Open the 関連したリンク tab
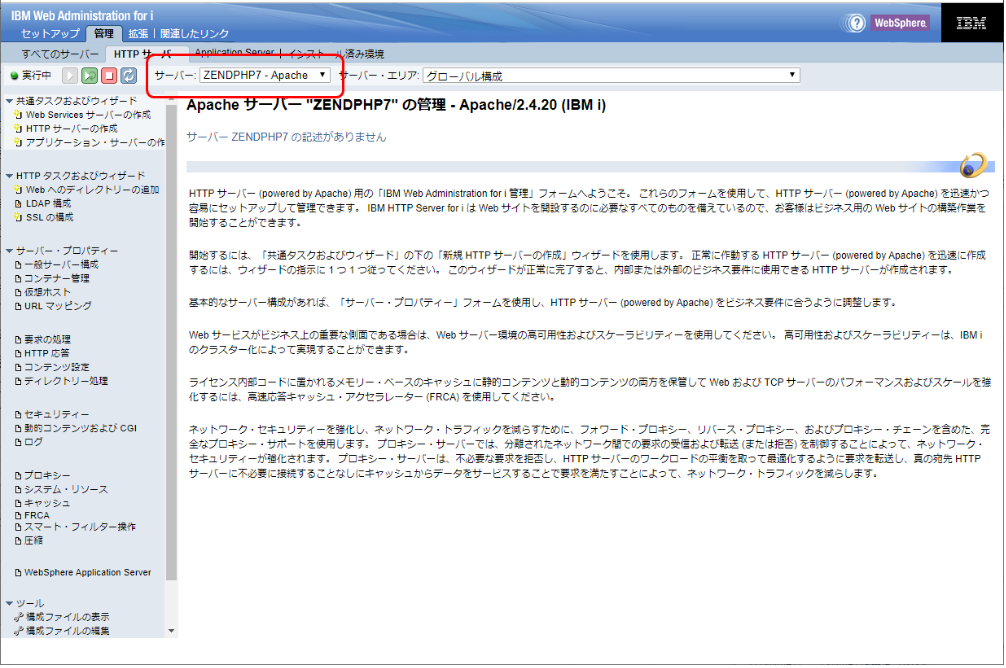Viewport: 1006px width, 668px height. [194, 33]
